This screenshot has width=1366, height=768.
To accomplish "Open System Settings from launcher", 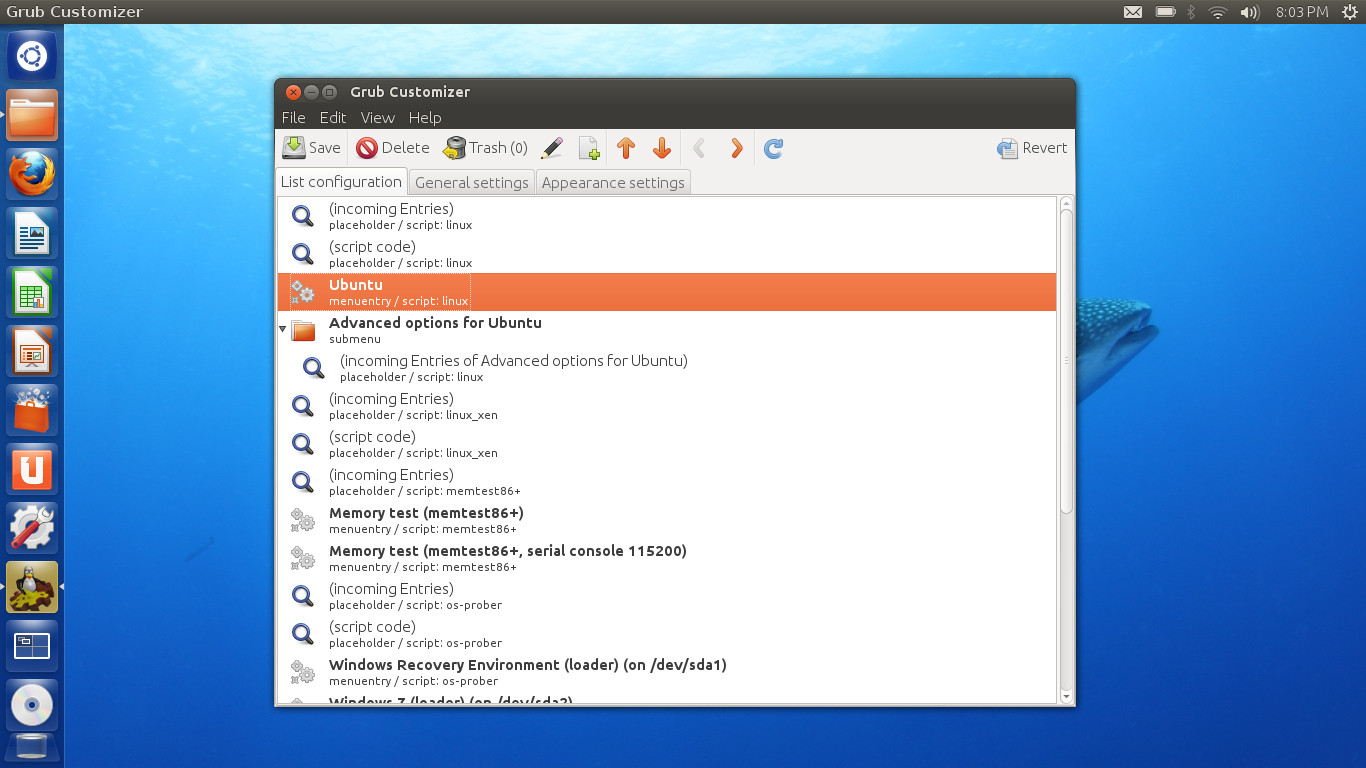I will coord(32,528).
